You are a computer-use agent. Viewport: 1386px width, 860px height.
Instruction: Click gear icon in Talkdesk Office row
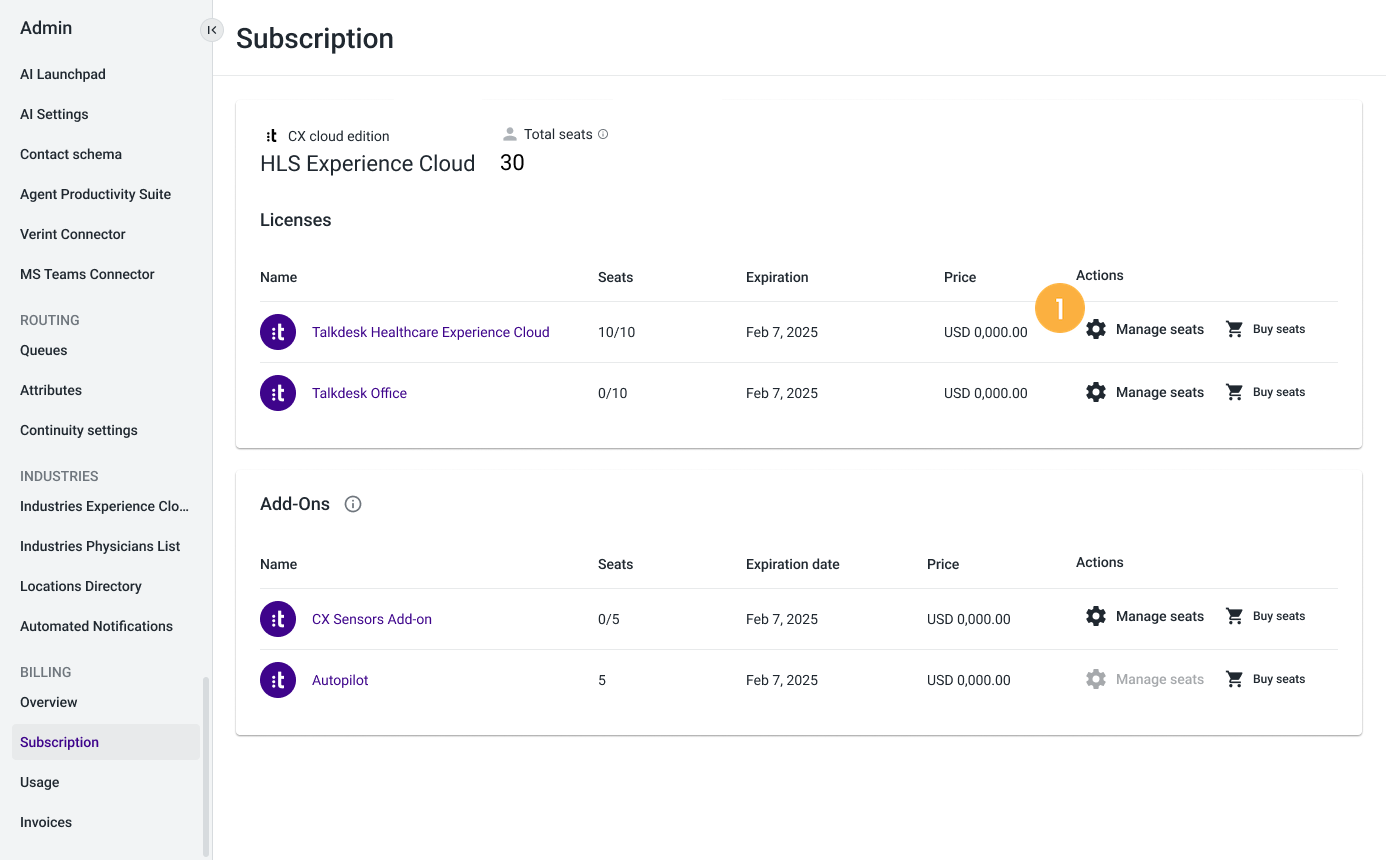tap(1096, 392)
